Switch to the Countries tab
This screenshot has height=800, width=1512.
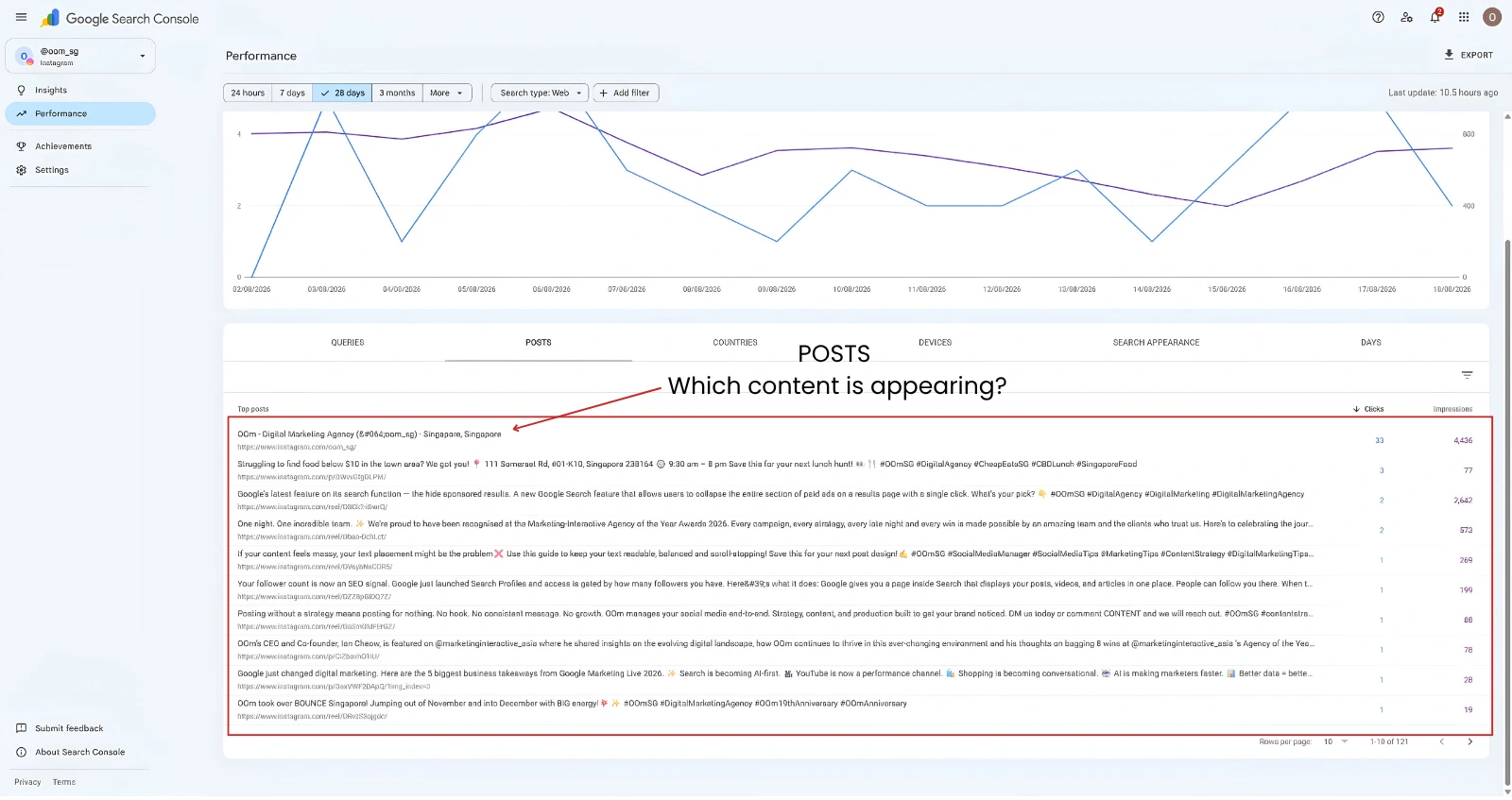coord(735,343)
